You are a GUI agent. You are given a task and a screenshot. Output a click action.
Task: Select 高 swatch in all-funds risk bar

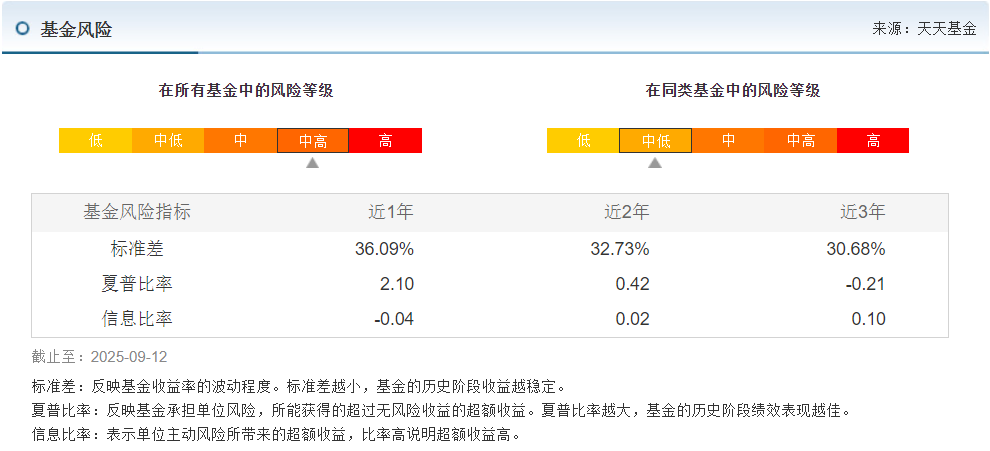385,140
